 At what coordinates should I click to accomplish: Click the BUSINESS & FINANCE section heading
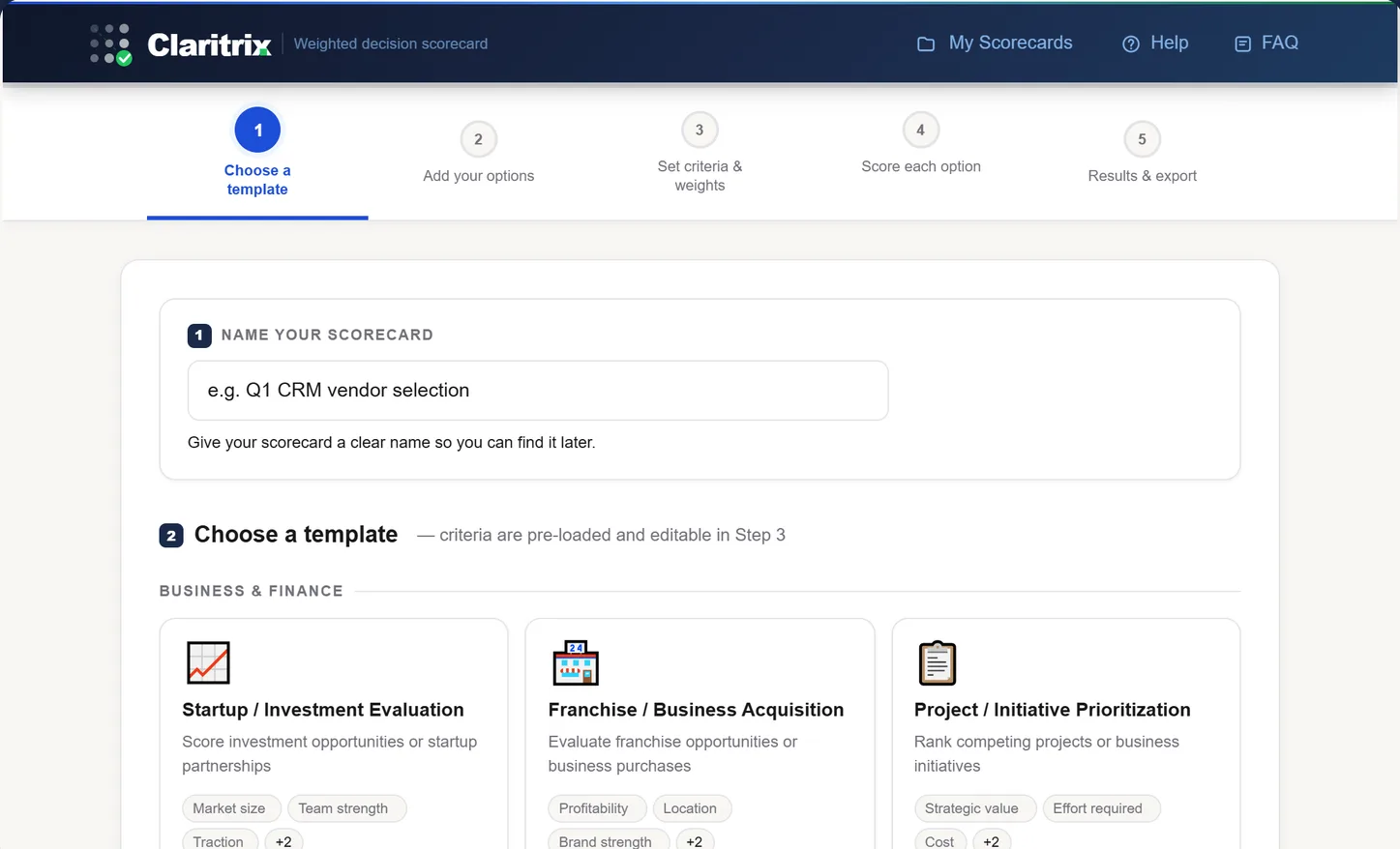[252, 591]
